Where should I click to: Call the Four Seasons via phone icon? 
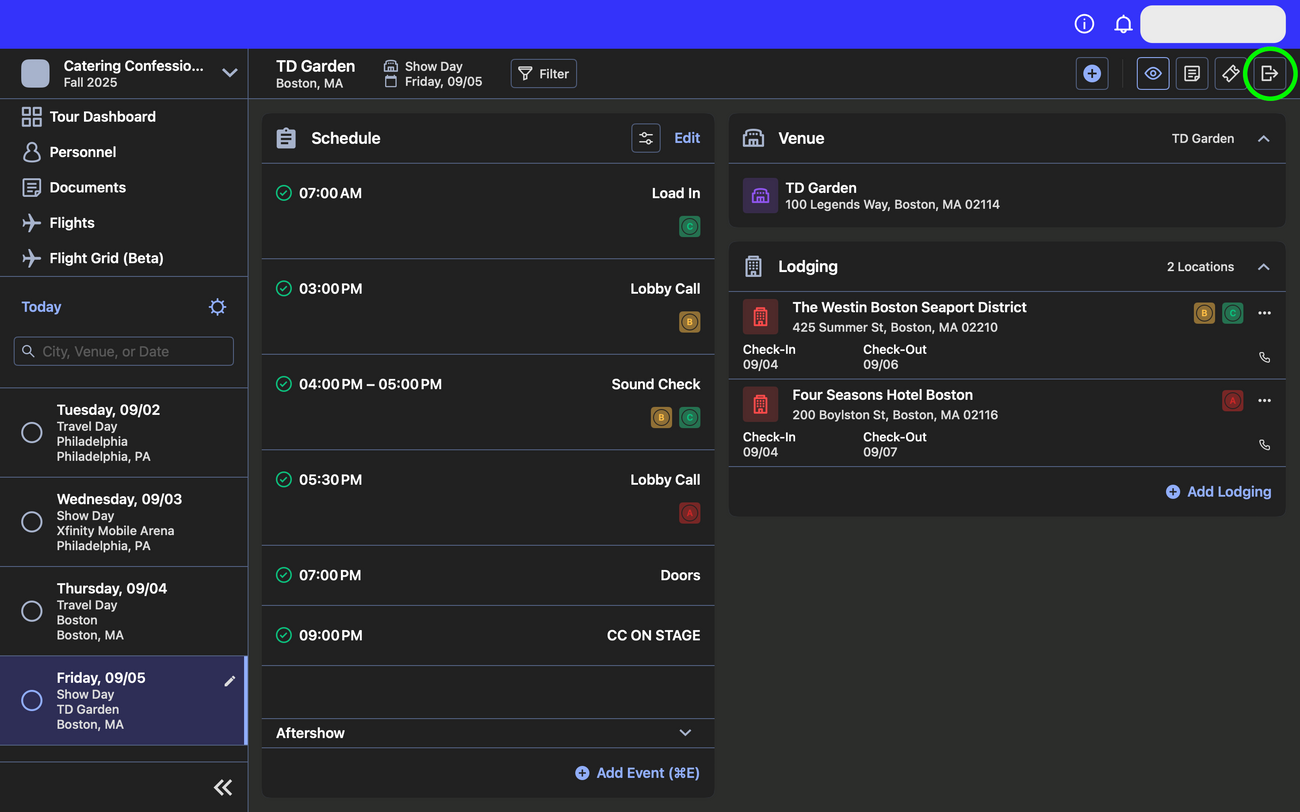pyautogui.click(x=1264, y=445)
